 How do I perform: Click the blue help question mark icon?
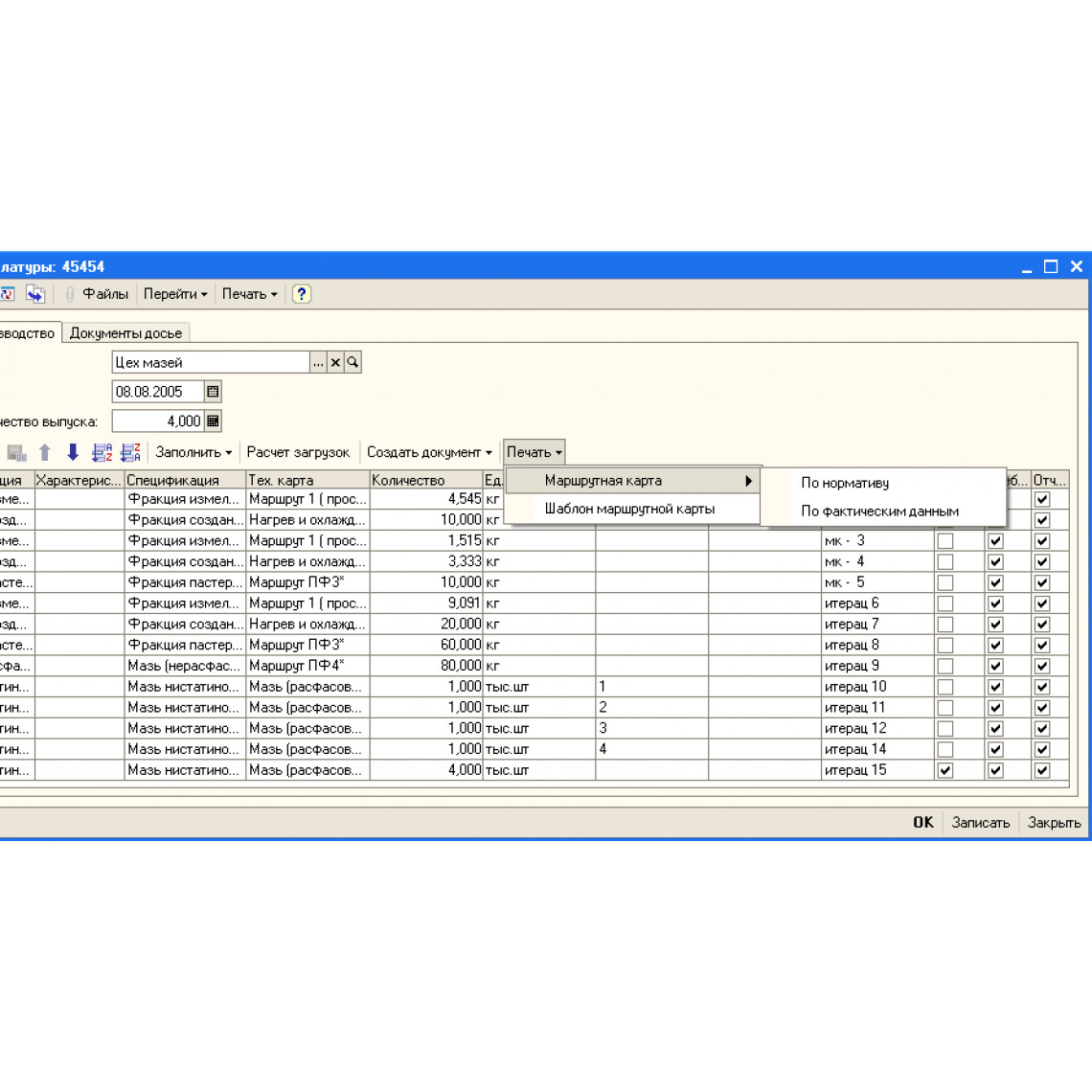point(302,294)
